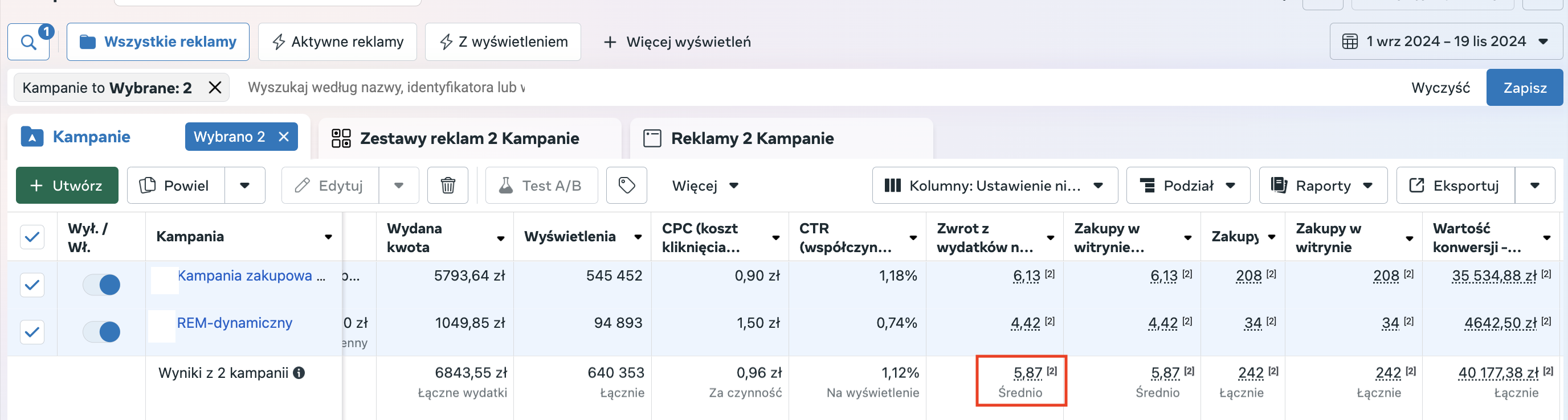Click the Edytuj button

pyautogui.click(x=330, y=186)
